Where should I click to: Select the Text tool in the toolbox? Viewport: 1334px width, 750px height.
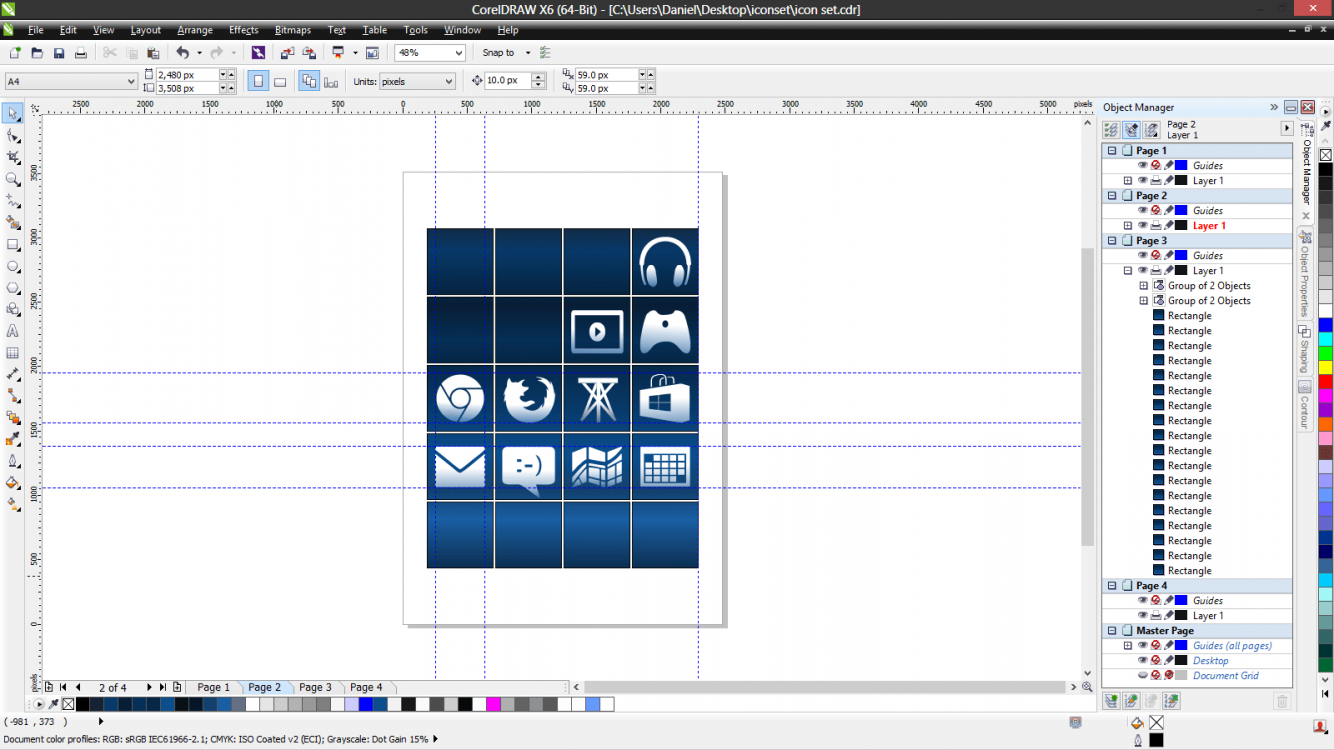click(x=12, y=331)
